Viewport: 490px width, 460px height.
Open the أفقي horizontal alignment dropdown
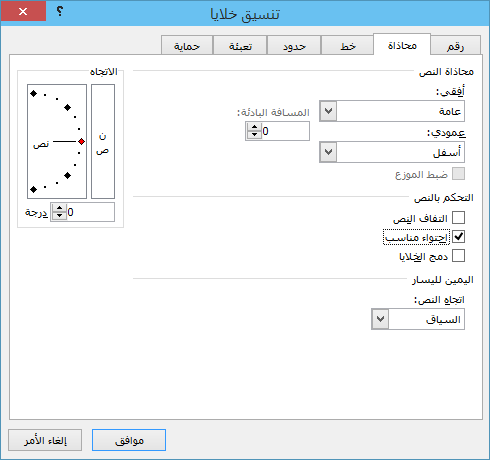coord(392,111)
